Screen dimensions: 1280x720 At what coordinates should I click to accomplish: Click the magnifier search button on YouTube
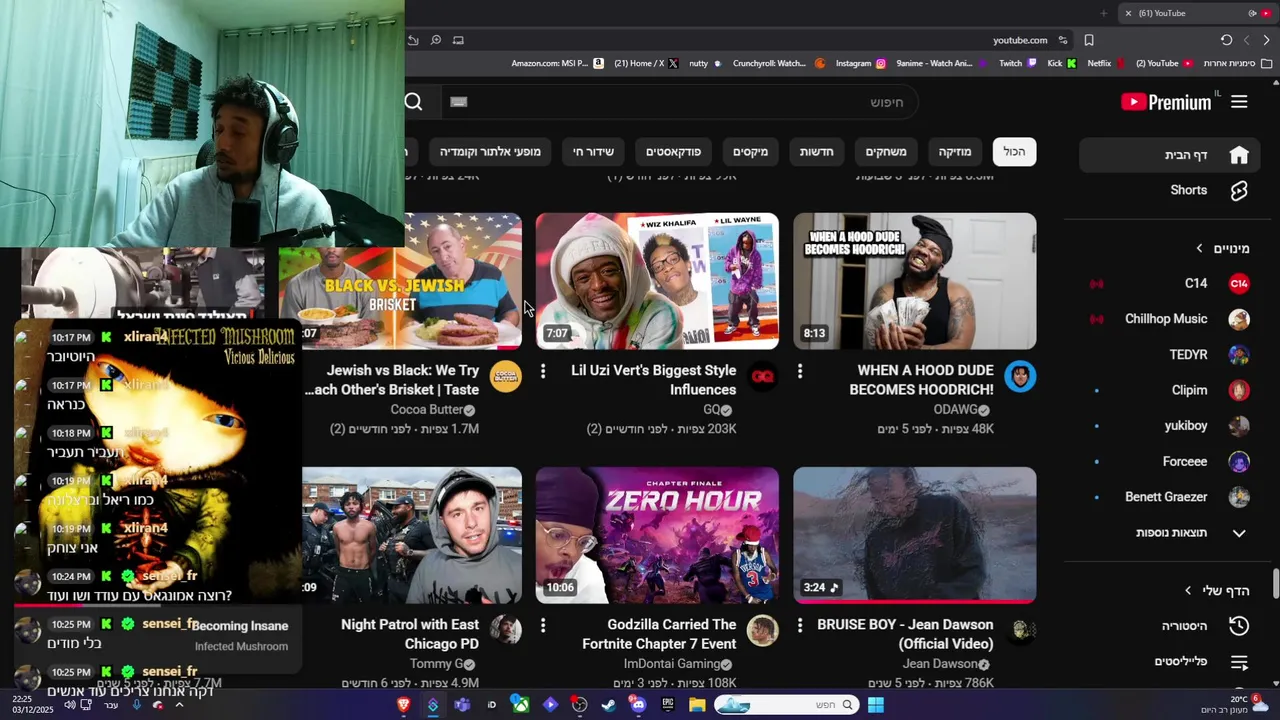click(x=413, y=102)
